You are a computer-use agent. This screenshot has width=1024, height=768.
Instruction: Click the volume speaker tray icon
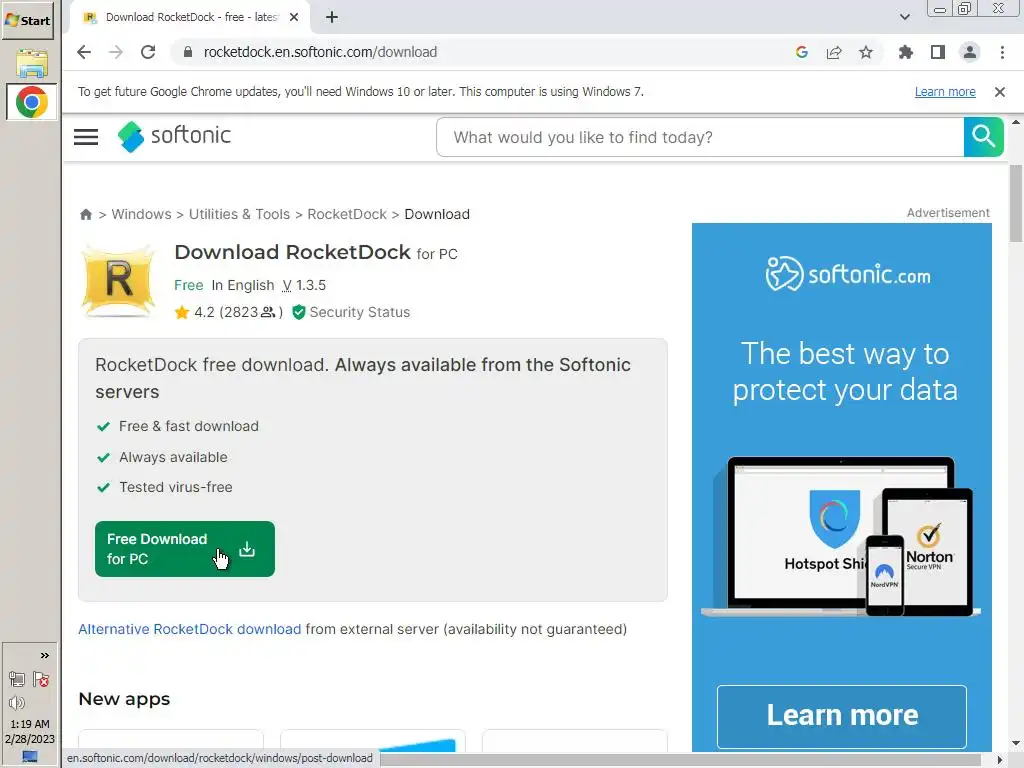coord(17,703)
